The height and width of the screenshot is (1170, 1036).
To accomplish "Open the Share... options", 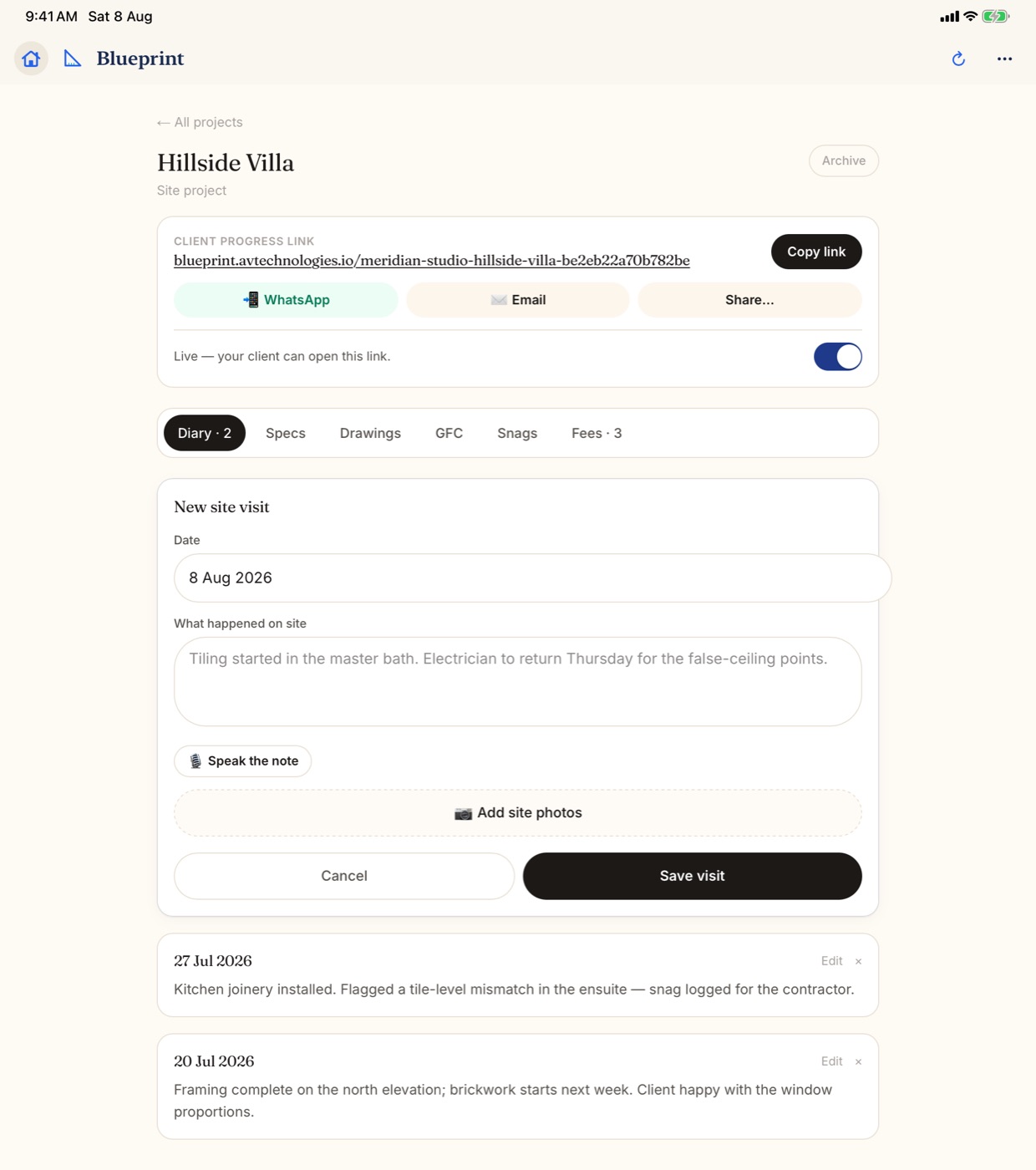I will (749, 300).
